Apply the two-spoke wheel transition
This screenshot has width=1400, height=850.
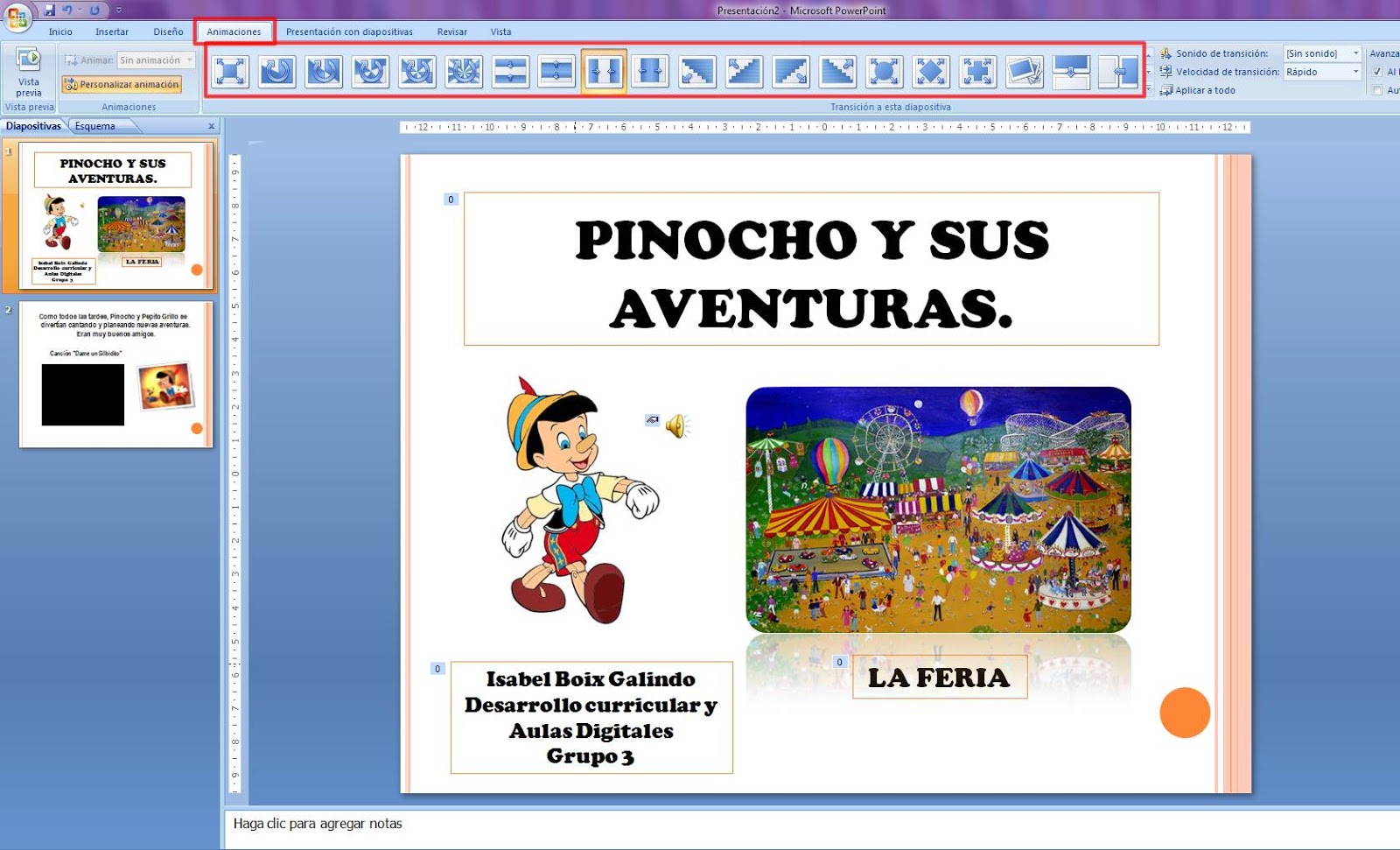click(324, 71)
